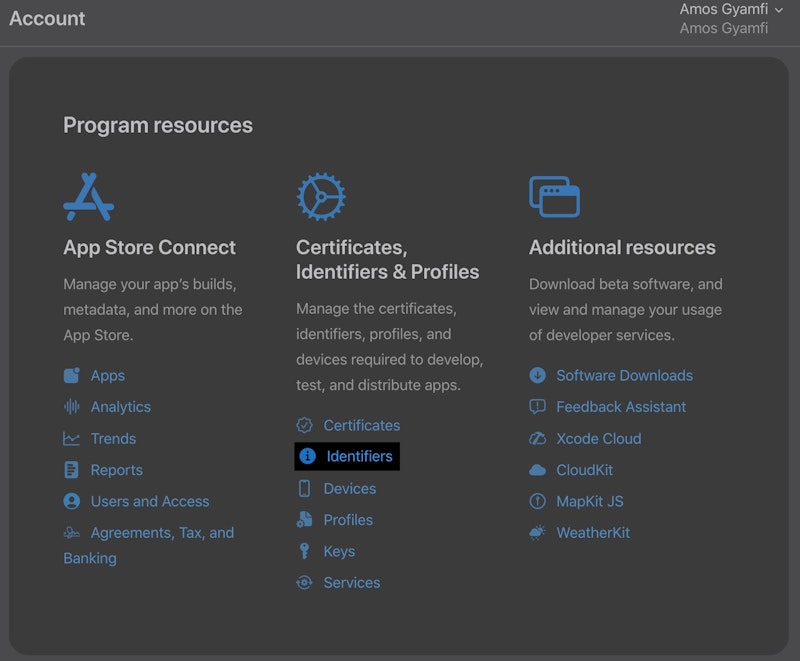This screenshot has width=800, height=661.
Task: Click the Additional resources windows icon
Action: [554, 197]
